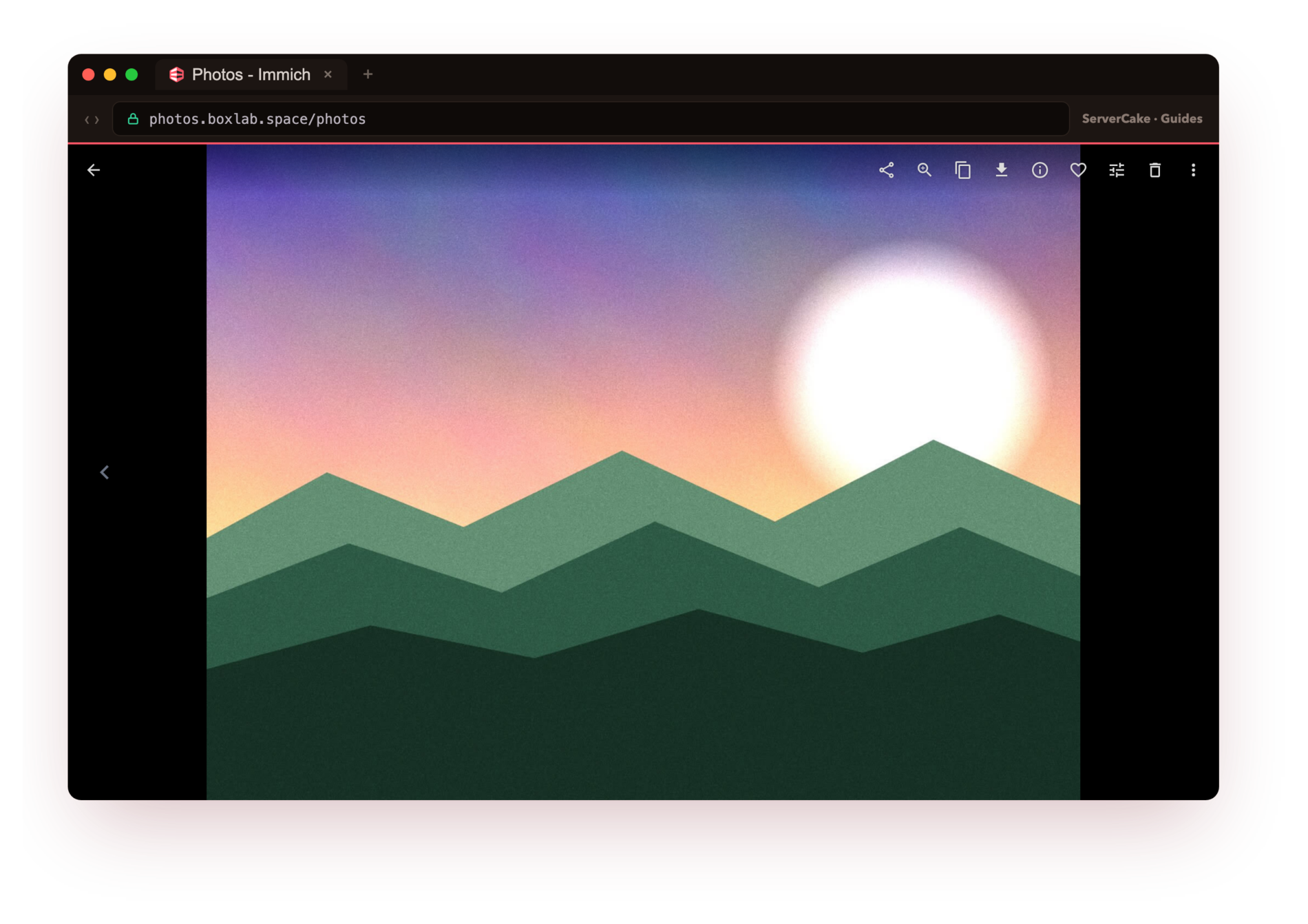
Task: Show previous photo with left chevron
Action: [x=105, y=472]
